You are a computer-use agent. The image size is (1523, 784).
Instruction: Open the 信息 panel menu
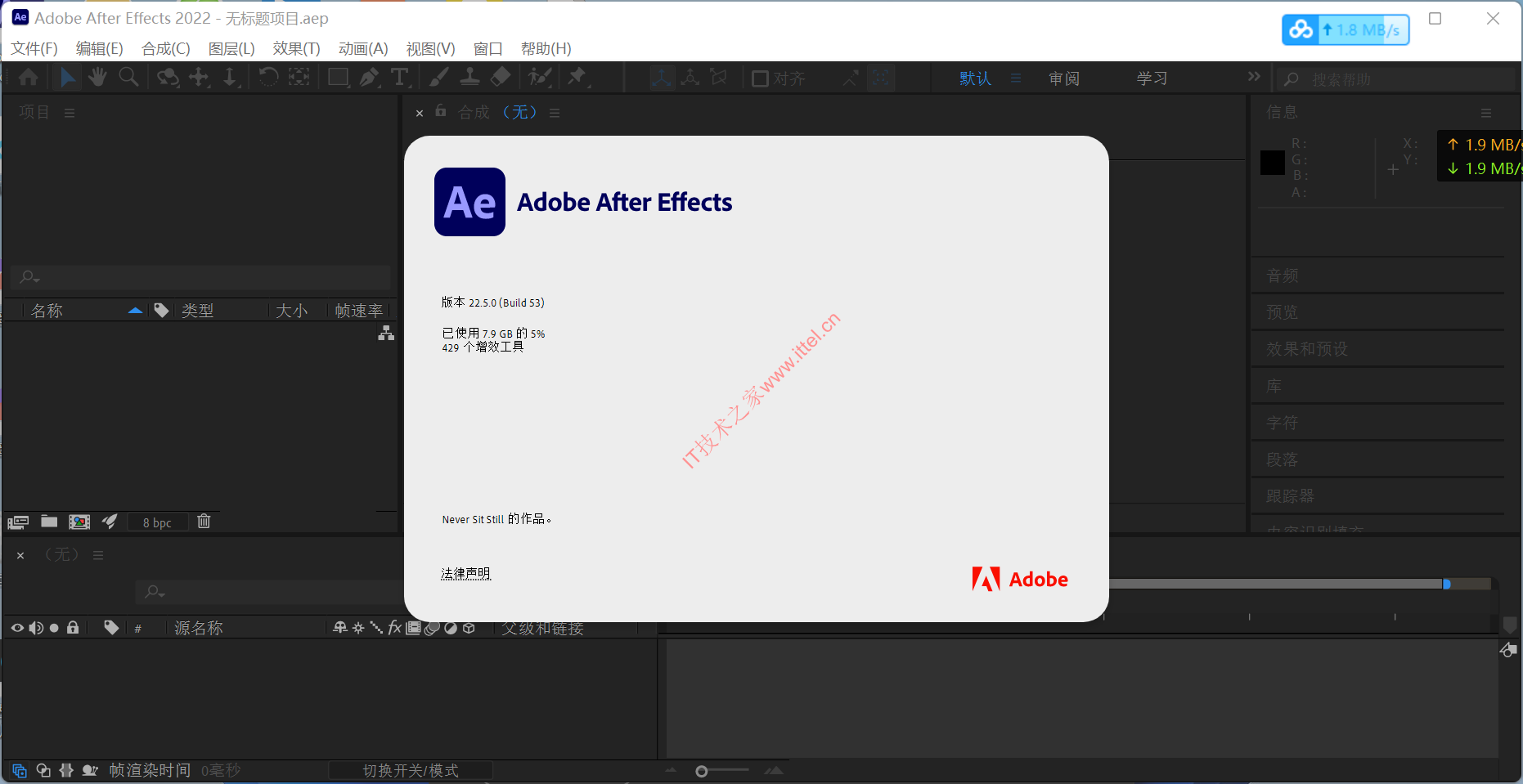(1486, 113)
